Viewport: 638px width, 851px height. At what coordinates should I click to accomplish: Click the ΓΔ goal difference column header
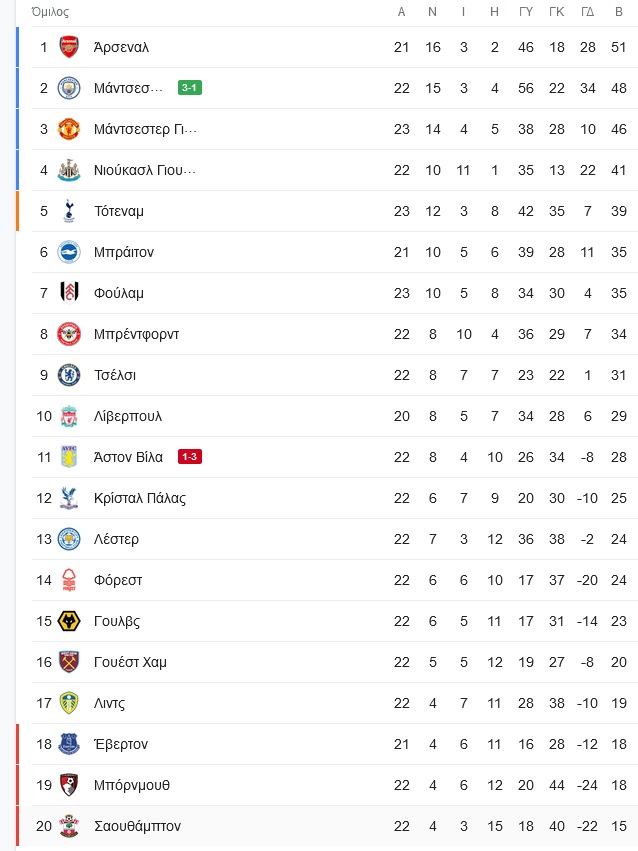588,12
